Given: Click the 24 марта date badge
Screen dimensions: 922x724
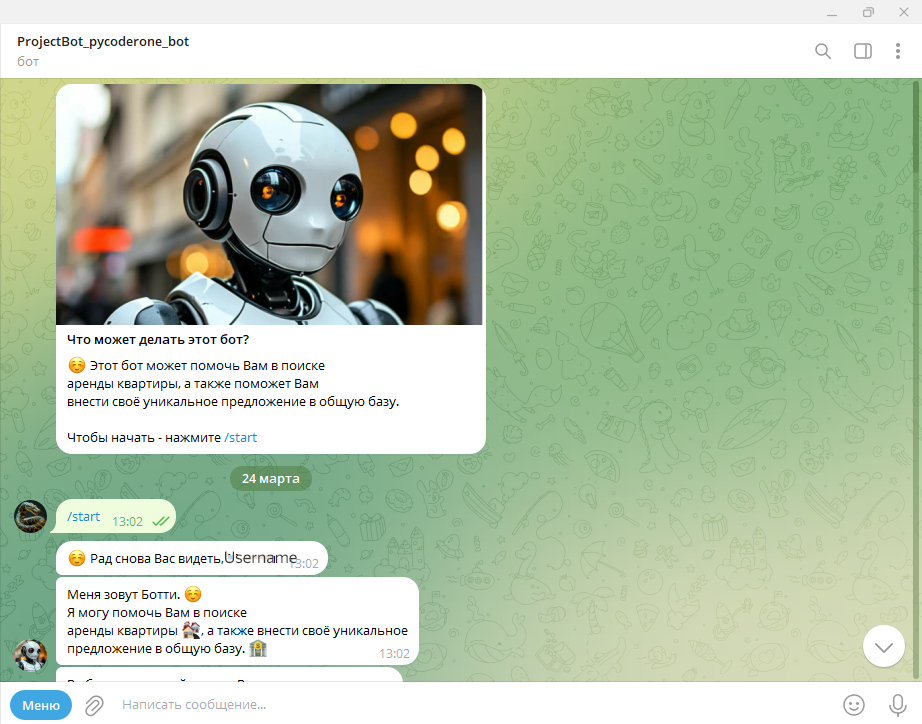Looking at the screenshot, I should pos(270,479).
